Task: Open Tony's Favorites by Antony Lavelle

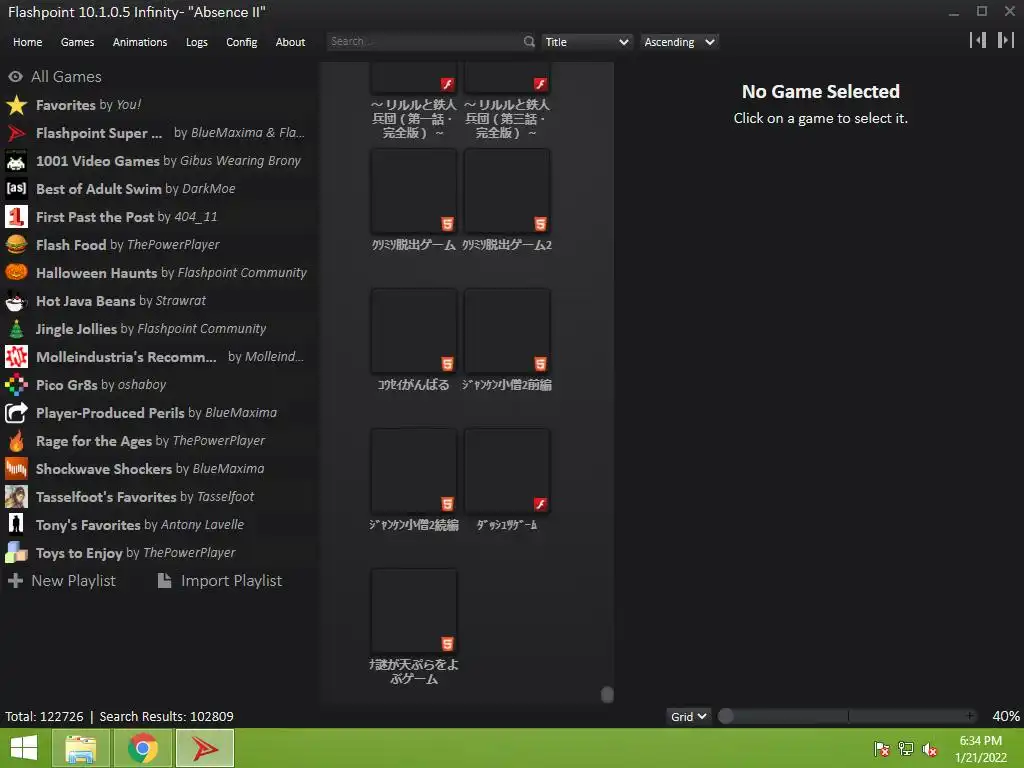Action: [160, 524]
